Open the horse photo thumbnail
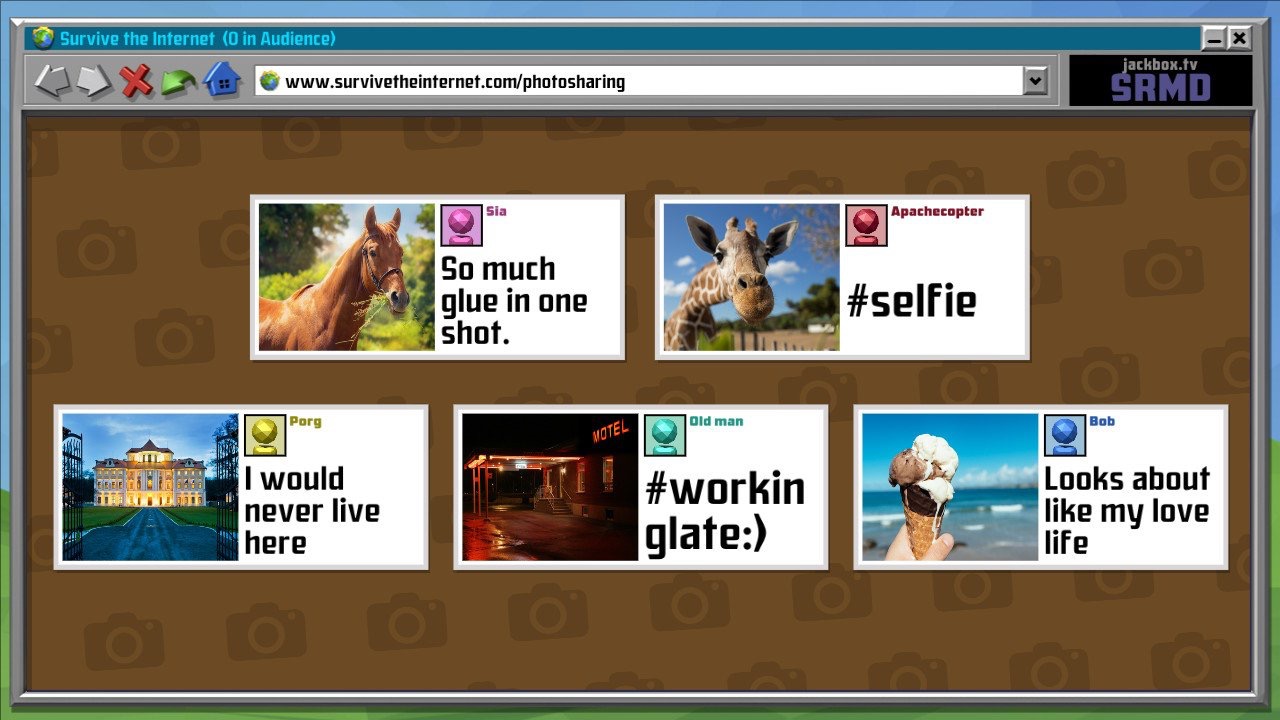This screenshot has width=1280, height=720. point(346,277)
